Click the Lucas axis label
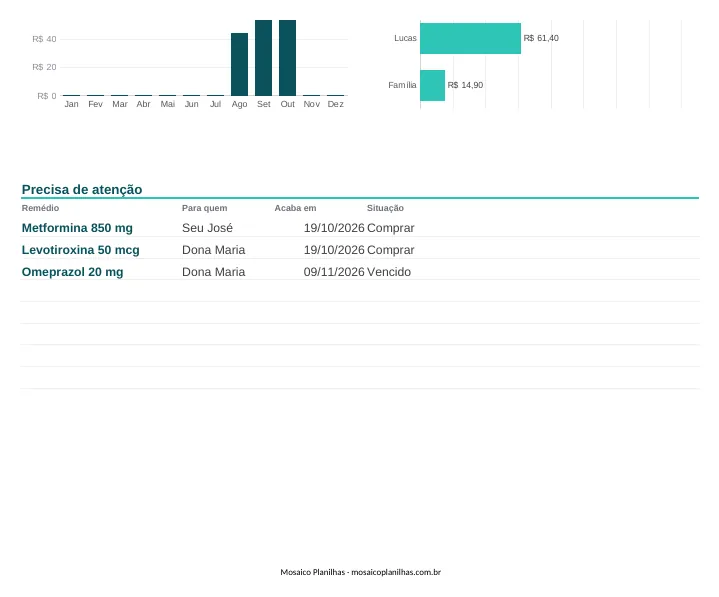 [x=405, y=38]
